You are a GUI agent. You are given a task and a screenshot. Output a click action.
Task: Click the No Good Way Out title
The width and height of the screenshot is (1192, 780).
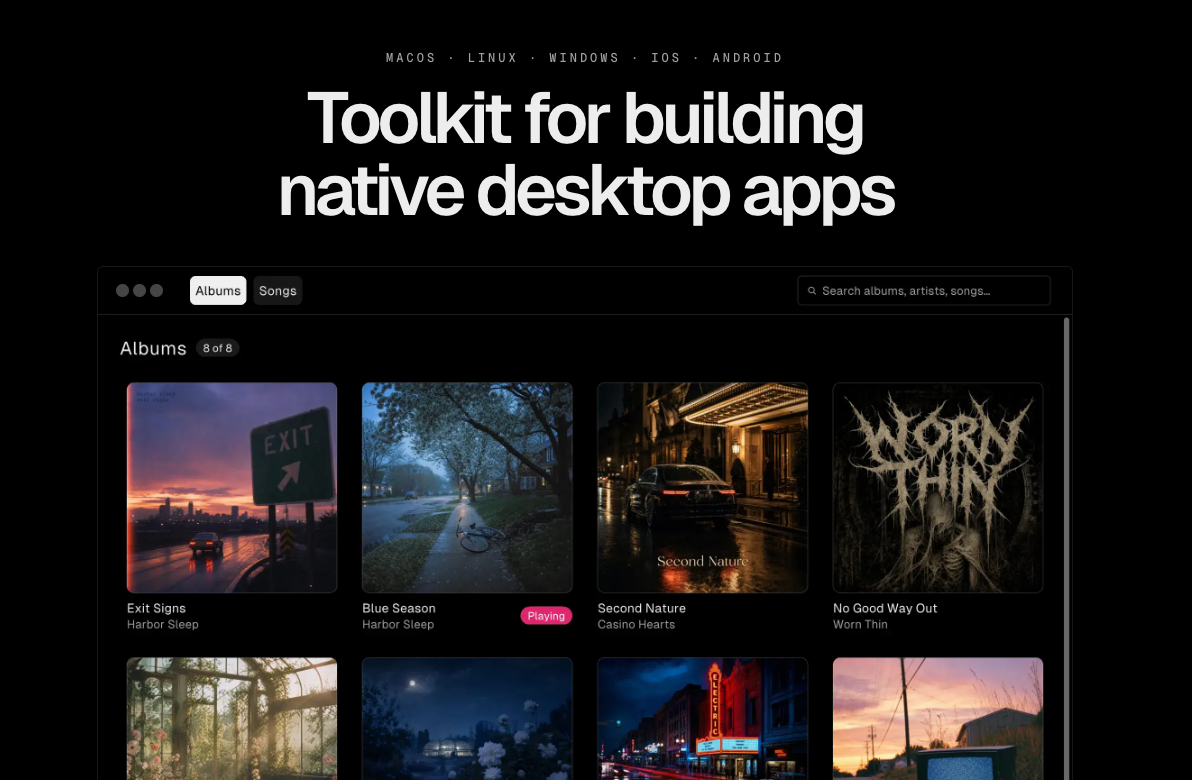coord(885,608)
